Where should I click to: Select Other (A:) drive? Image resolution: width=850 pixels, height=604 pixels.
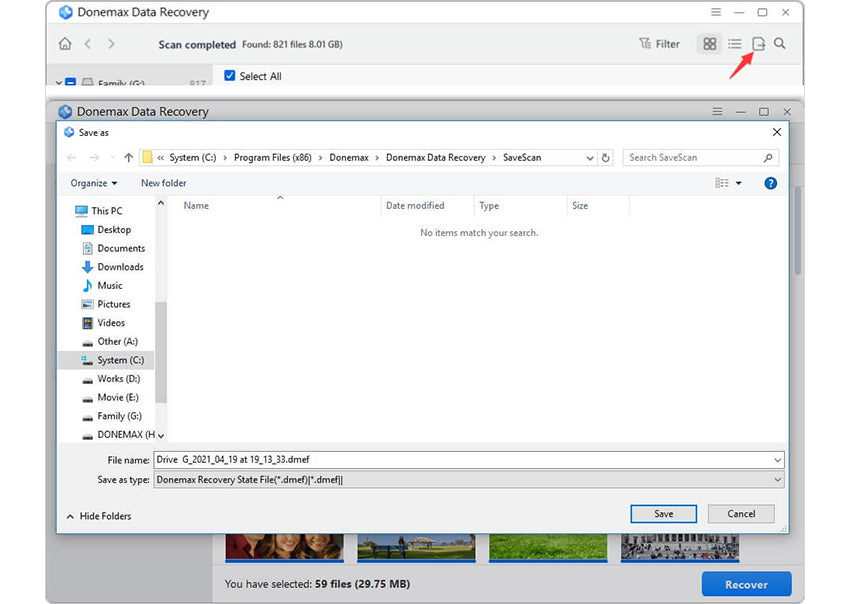[x=110, y=342]
